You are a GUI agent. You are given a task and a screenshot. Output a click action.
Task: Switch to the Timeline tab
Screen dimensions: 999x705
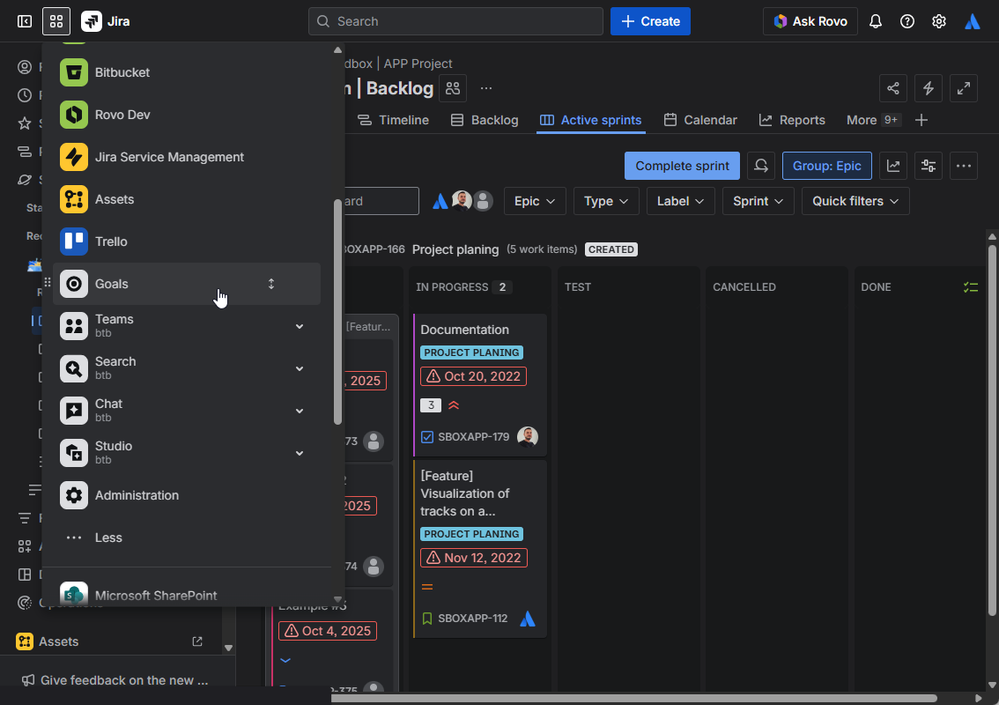coord(393,120)
